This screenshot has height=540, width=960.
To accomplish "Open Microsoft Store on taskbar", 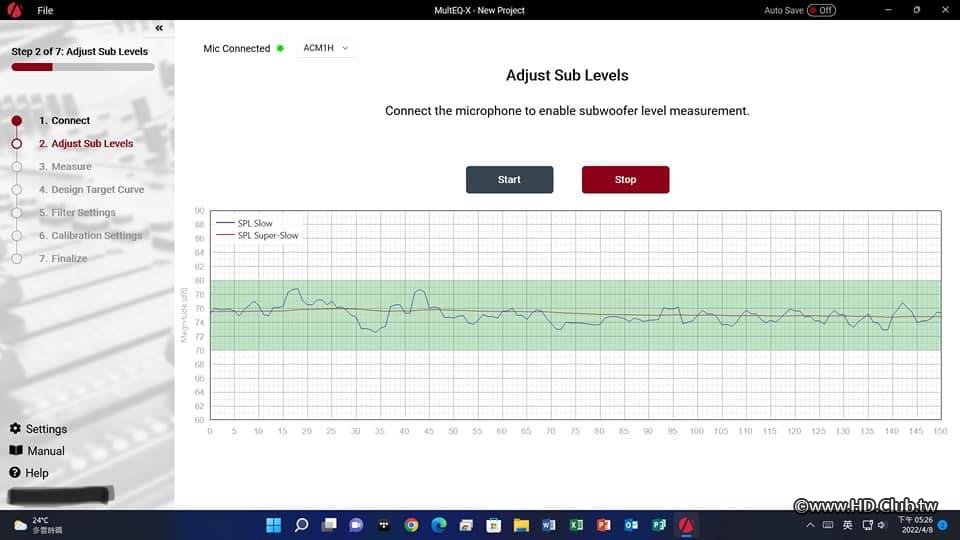I will tap(493, 525).
